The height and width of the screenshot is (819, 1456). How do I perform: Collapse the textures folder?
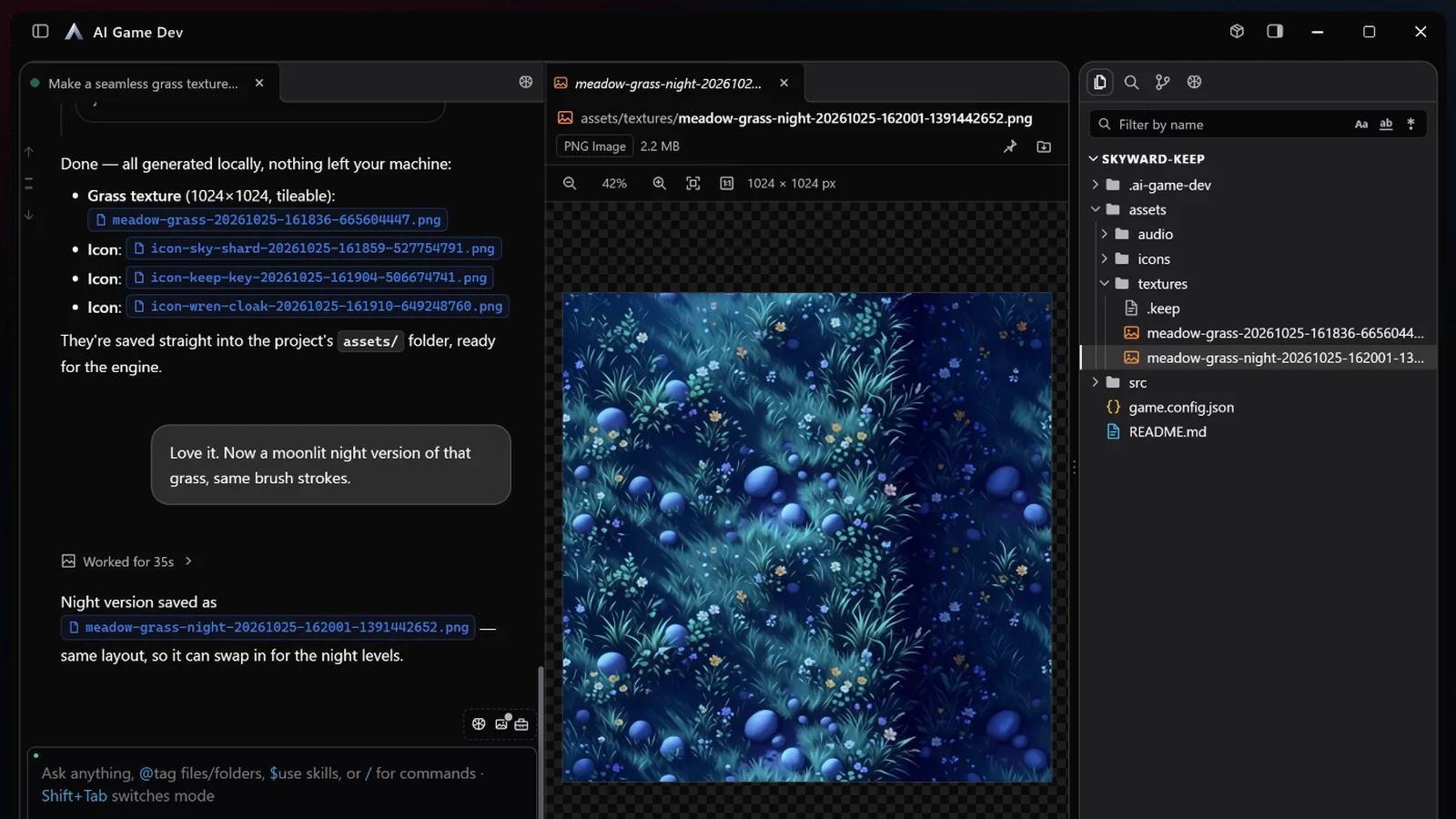click(x=1105, y=284)
